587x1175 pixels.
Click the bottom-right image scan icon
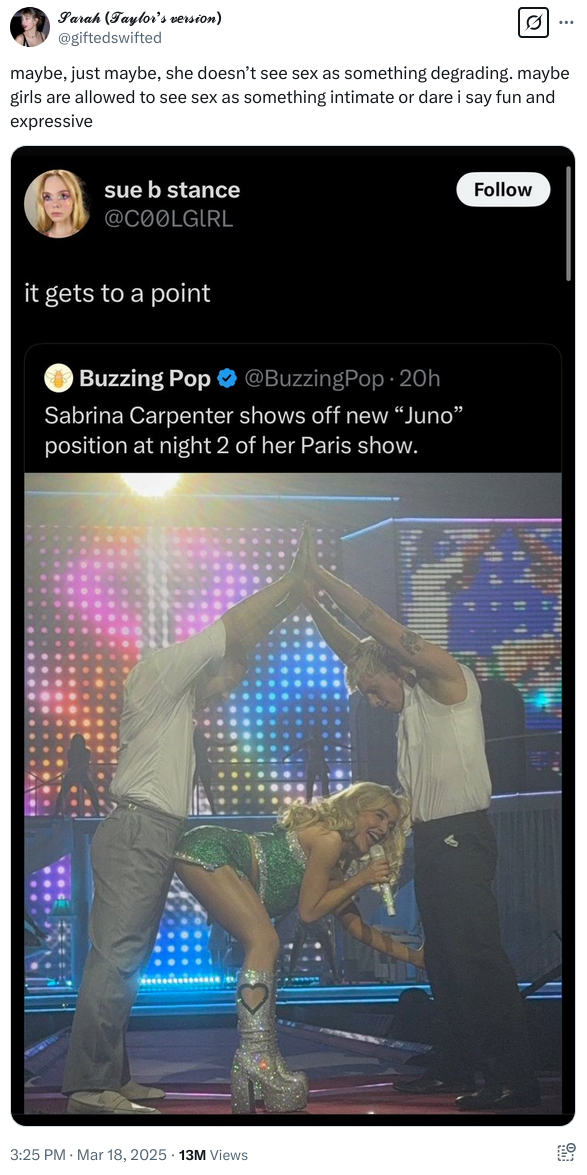pos(566,1153)
